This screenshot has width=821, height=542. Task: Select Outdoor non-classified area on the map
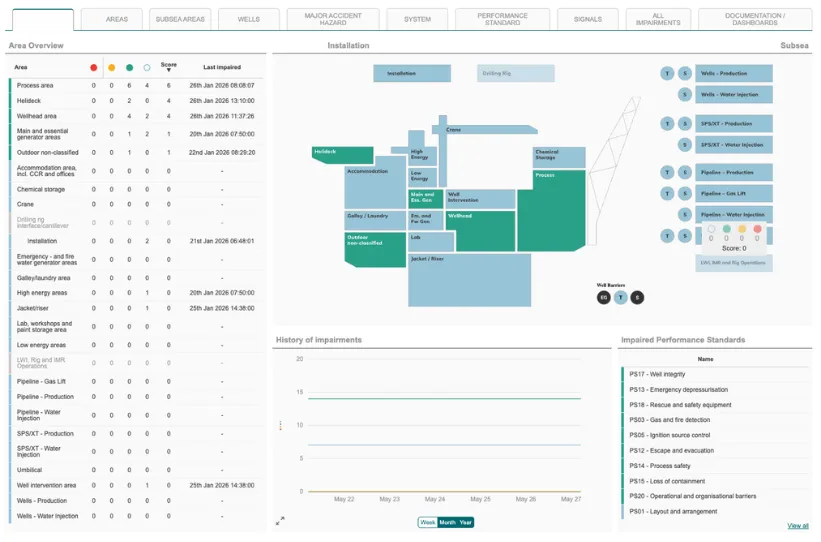coord(375,250)
